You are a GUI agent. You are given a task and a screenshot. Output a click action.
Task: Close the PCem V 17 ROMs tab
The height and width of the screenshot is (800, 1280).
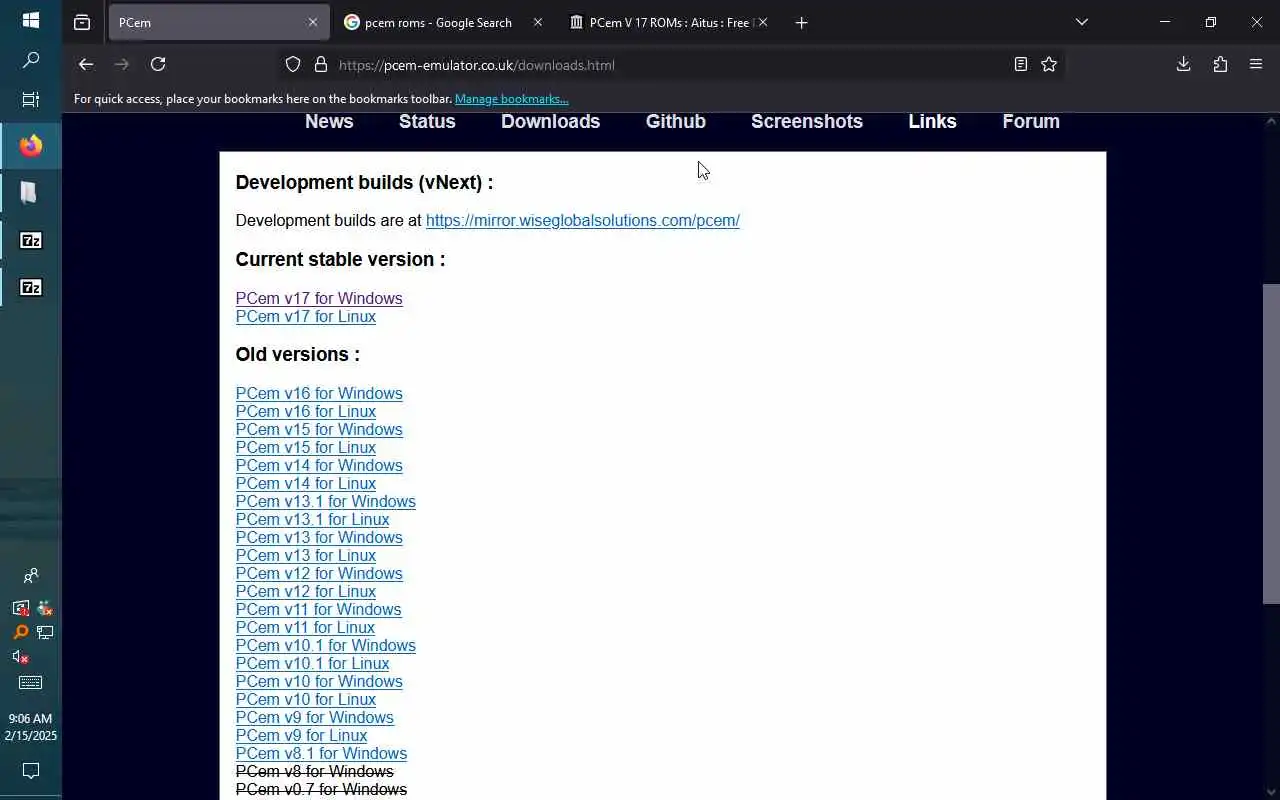[x=763, y=22]
